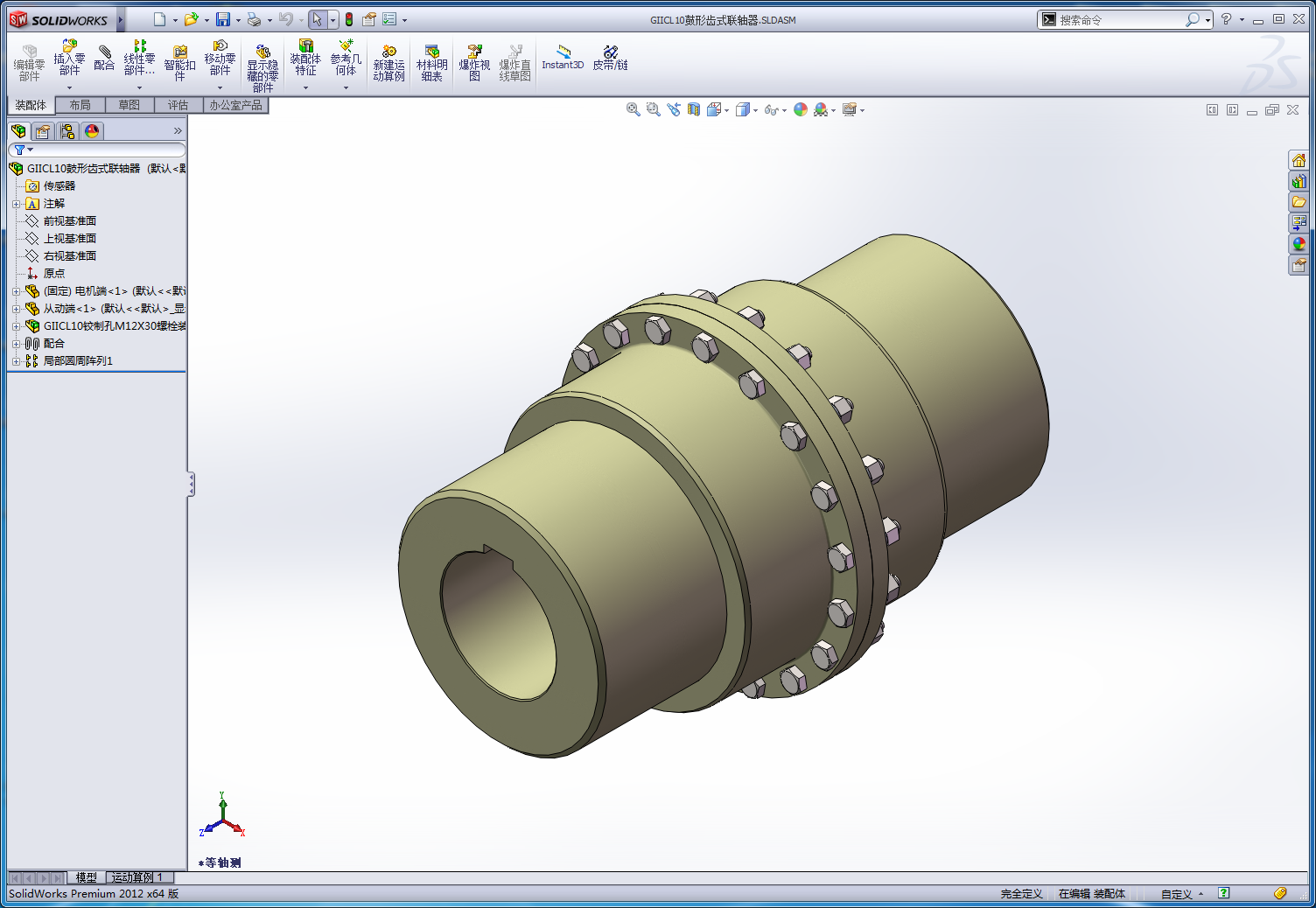Click the New document icon
Viewport: 1316px width, 908px height.
159,19
